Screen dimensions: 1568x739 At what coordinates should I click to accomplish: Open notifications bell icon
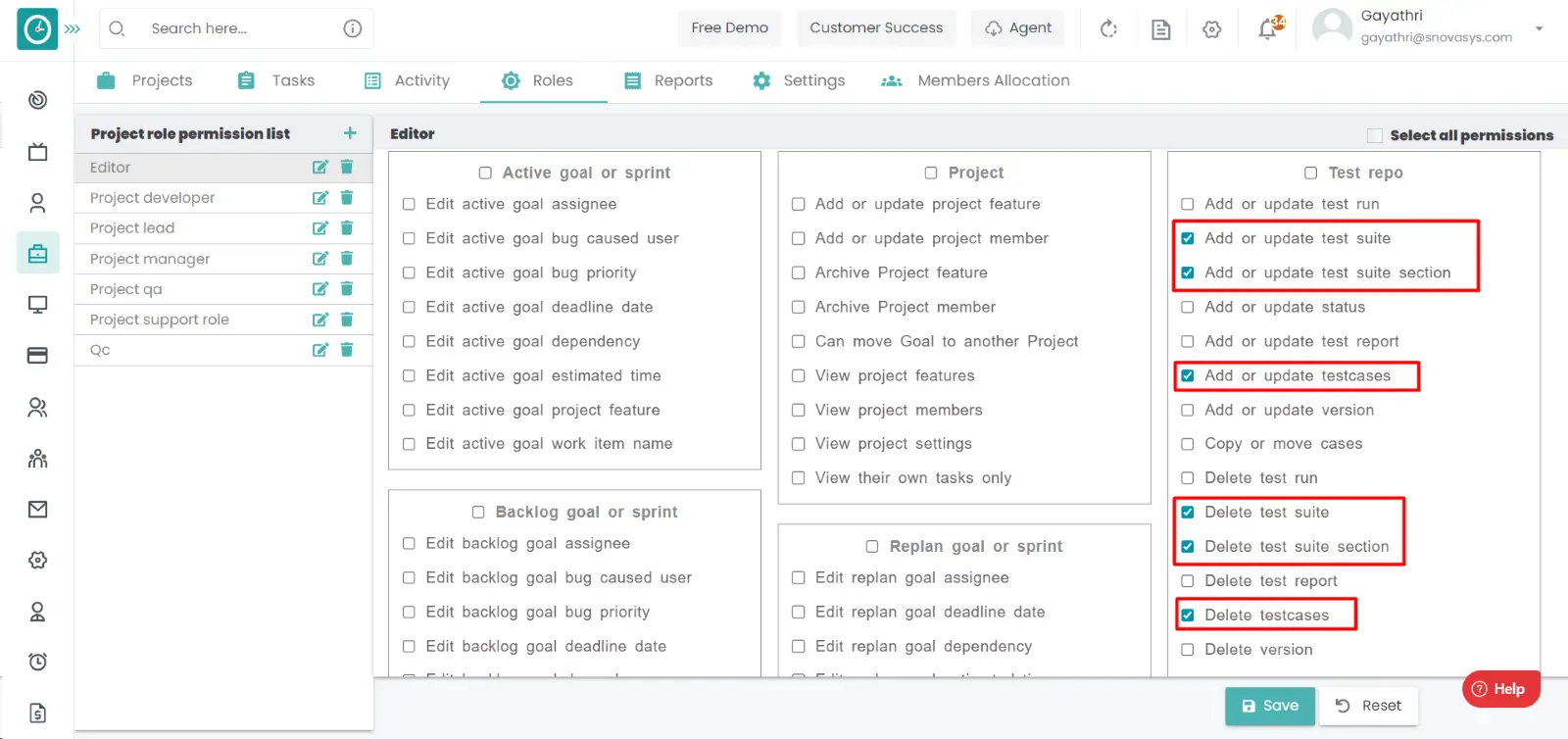[x=1268, y=29]
